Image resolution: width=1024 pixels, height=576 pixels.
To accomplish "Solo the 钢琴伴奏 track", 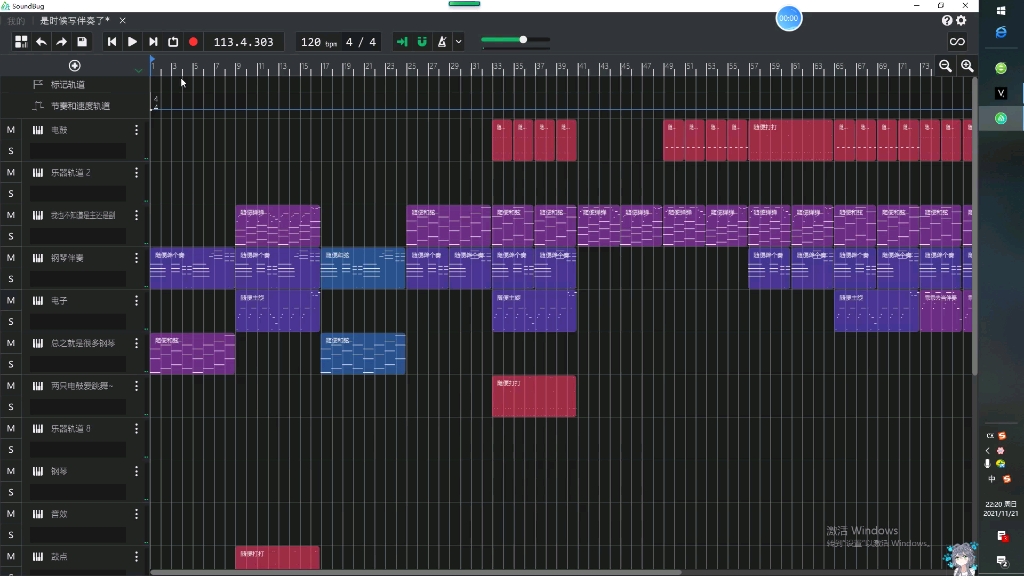I will coord(10,279).
